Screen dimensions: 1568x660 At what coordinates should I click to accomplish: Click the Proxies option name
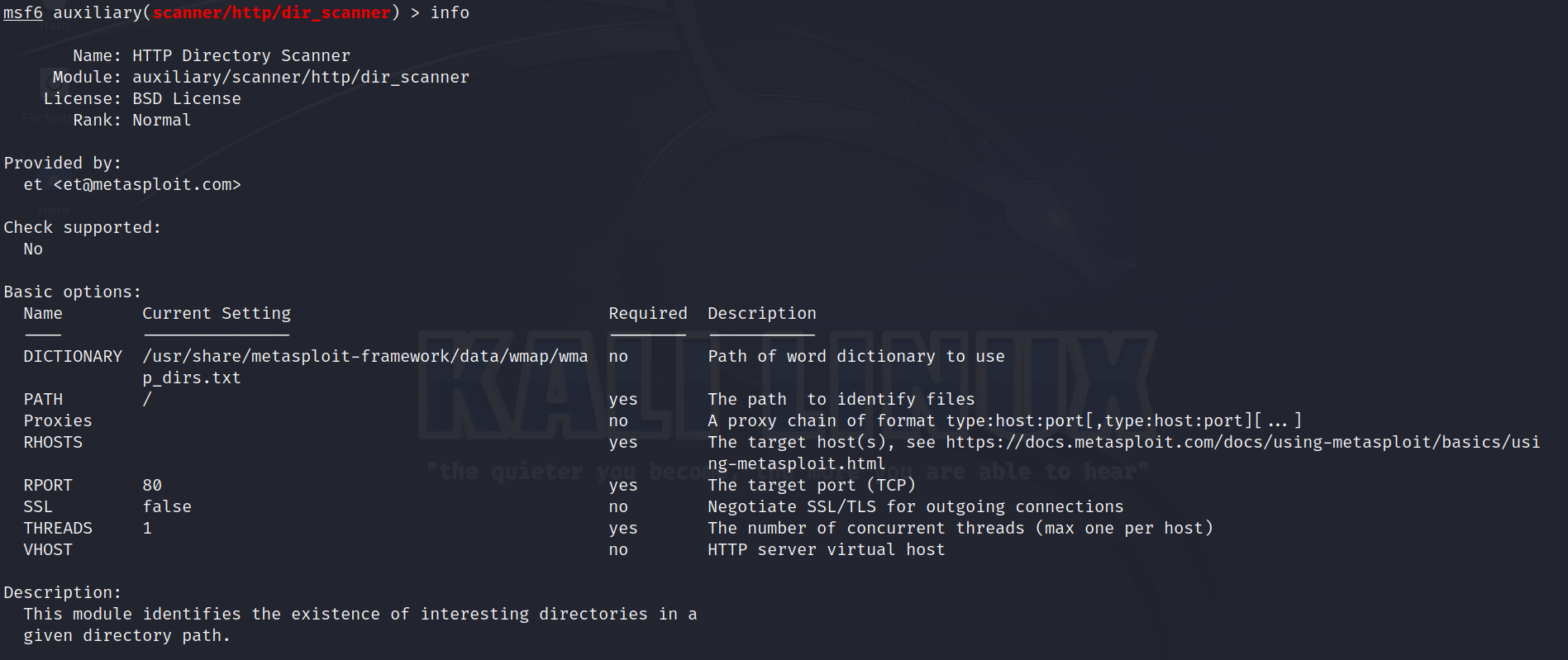tap(58, 420)
